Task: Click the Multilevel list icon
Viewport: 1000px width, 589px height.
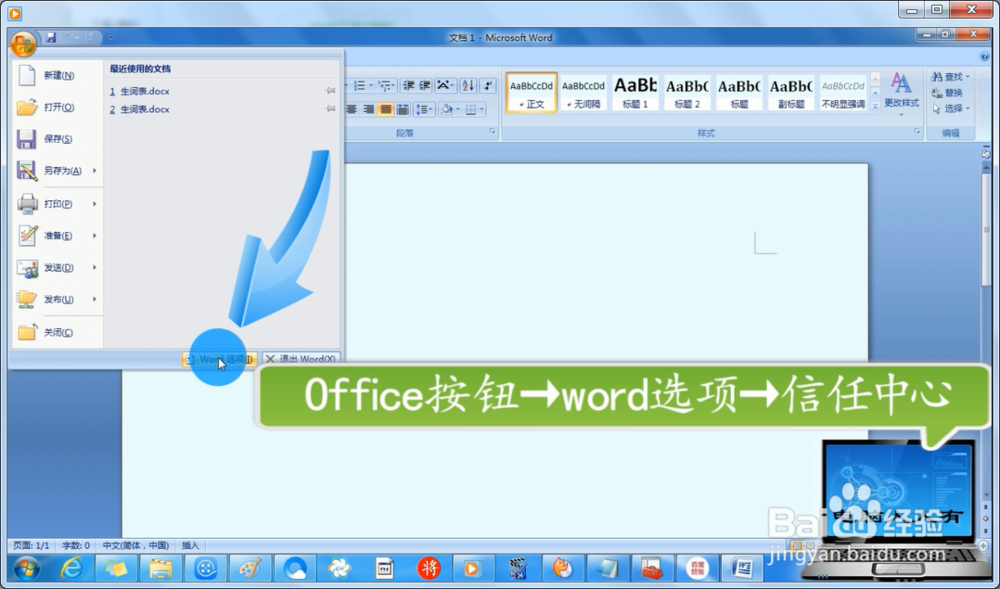Action: pos(386,85)
